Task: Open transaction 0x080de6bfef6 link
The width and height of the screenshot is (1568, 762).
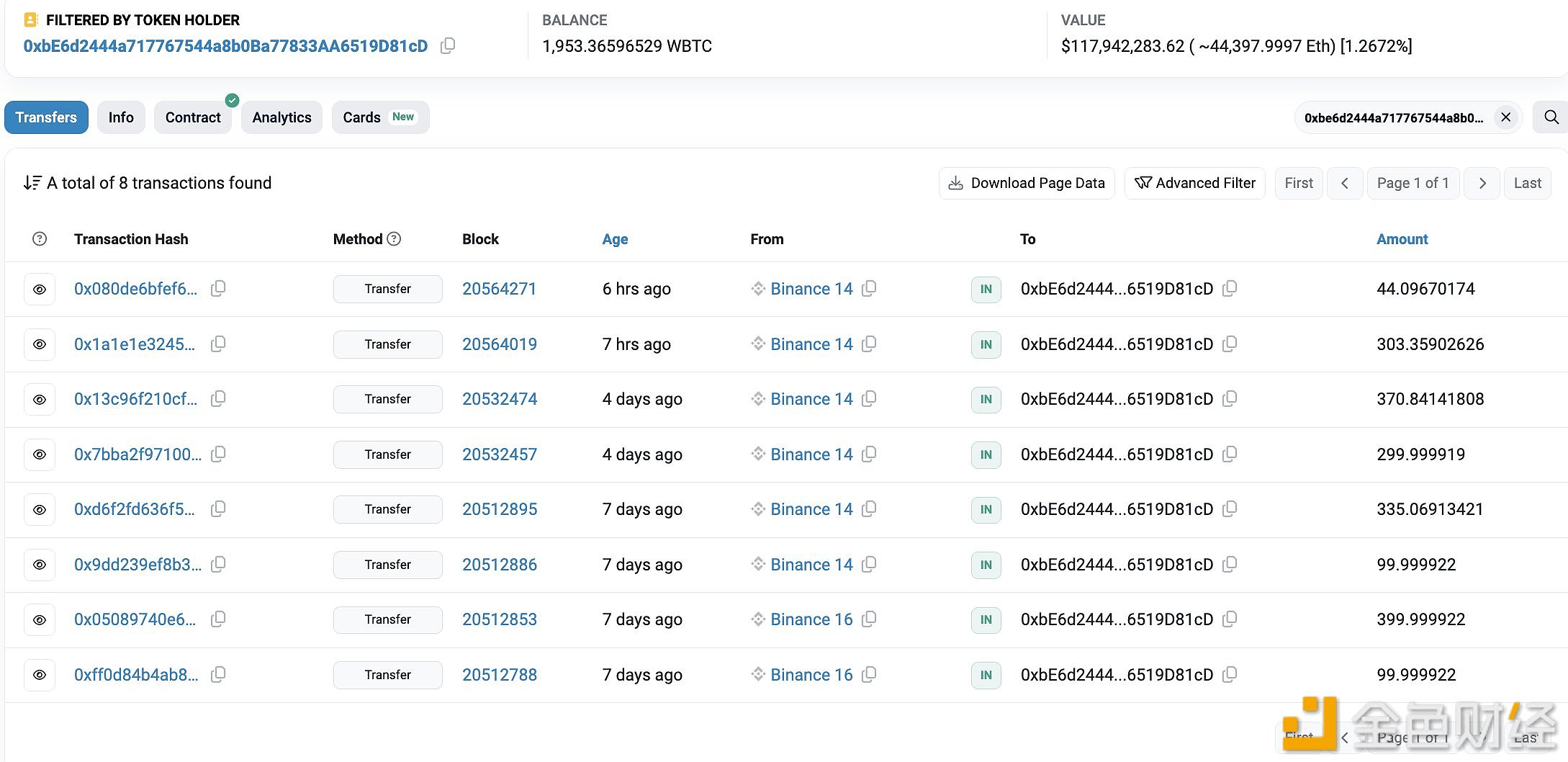Action: point(135,289)
